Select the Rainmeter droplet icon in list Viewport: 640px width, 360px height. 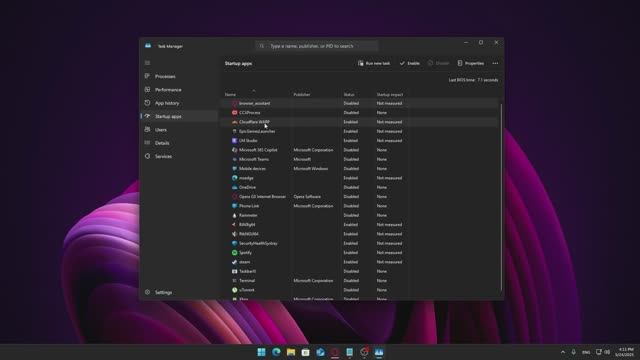[x=234, y=215]
